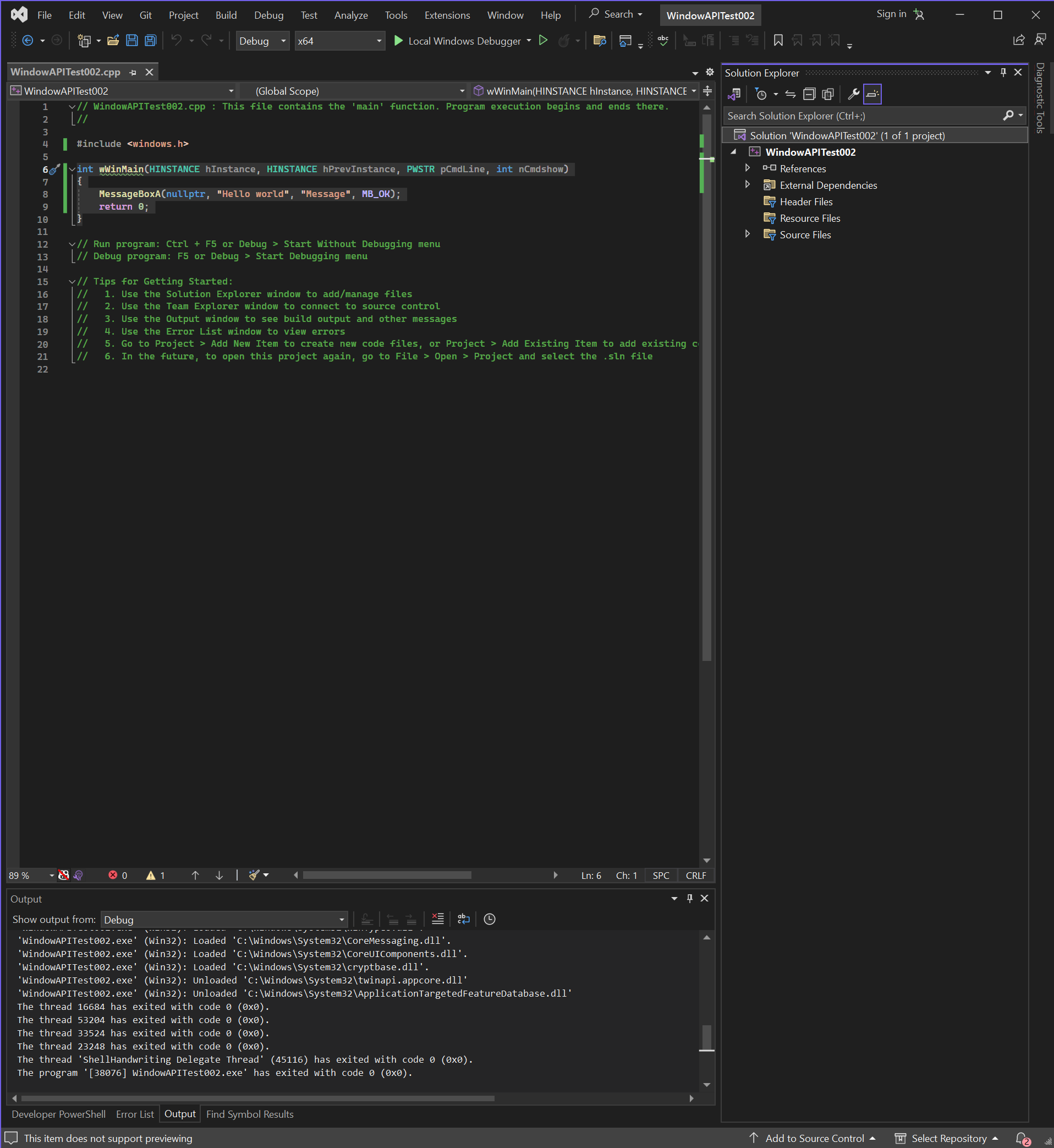
Task: Click the Output window clock timestamp icon
Action: tap(490, 919)
